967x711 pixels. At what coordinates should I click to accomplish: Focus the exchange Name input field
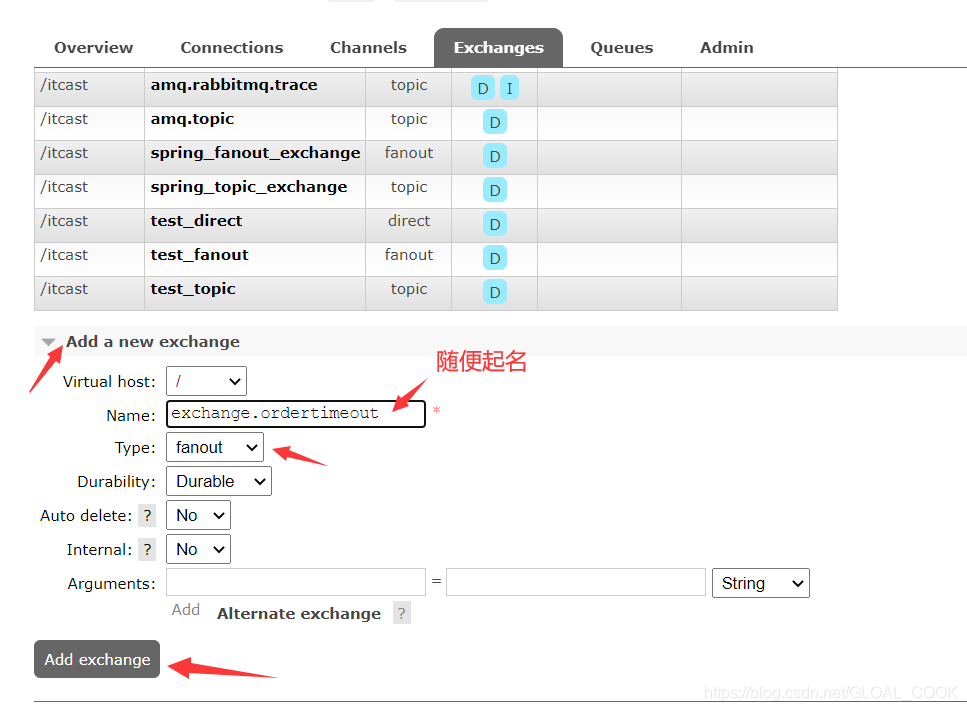(x=295, y=414)
